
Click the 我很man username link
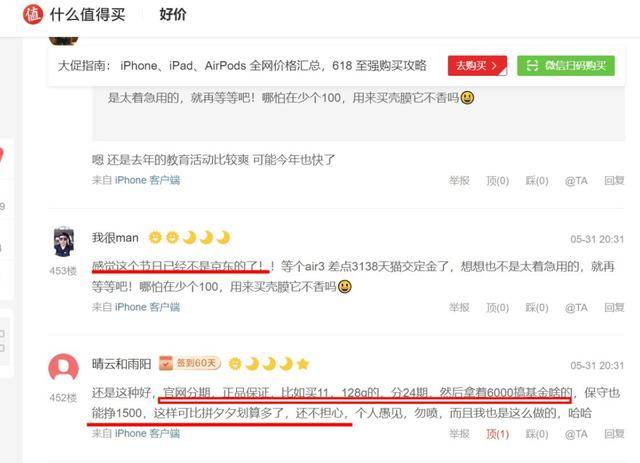[115, 238]
